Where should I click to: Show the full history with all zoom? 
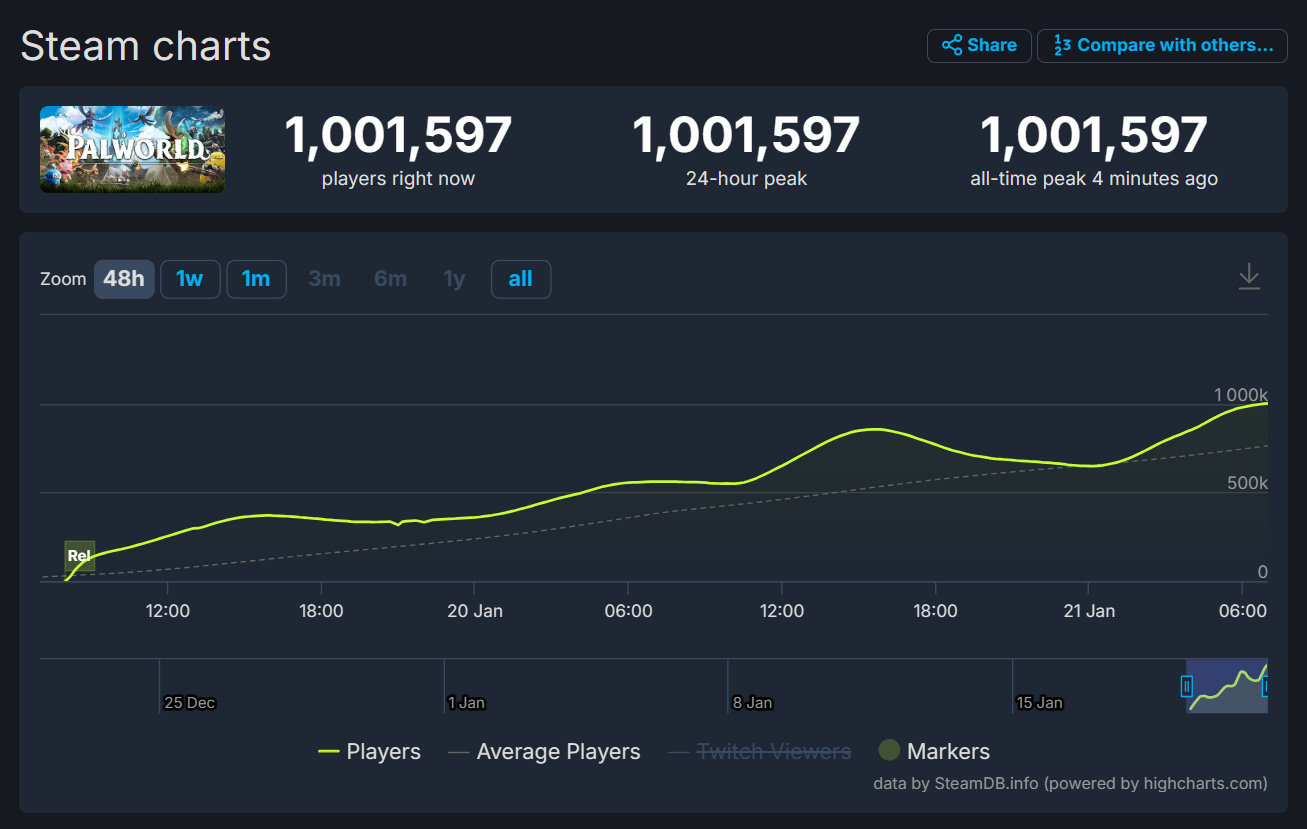coord(520,279)
